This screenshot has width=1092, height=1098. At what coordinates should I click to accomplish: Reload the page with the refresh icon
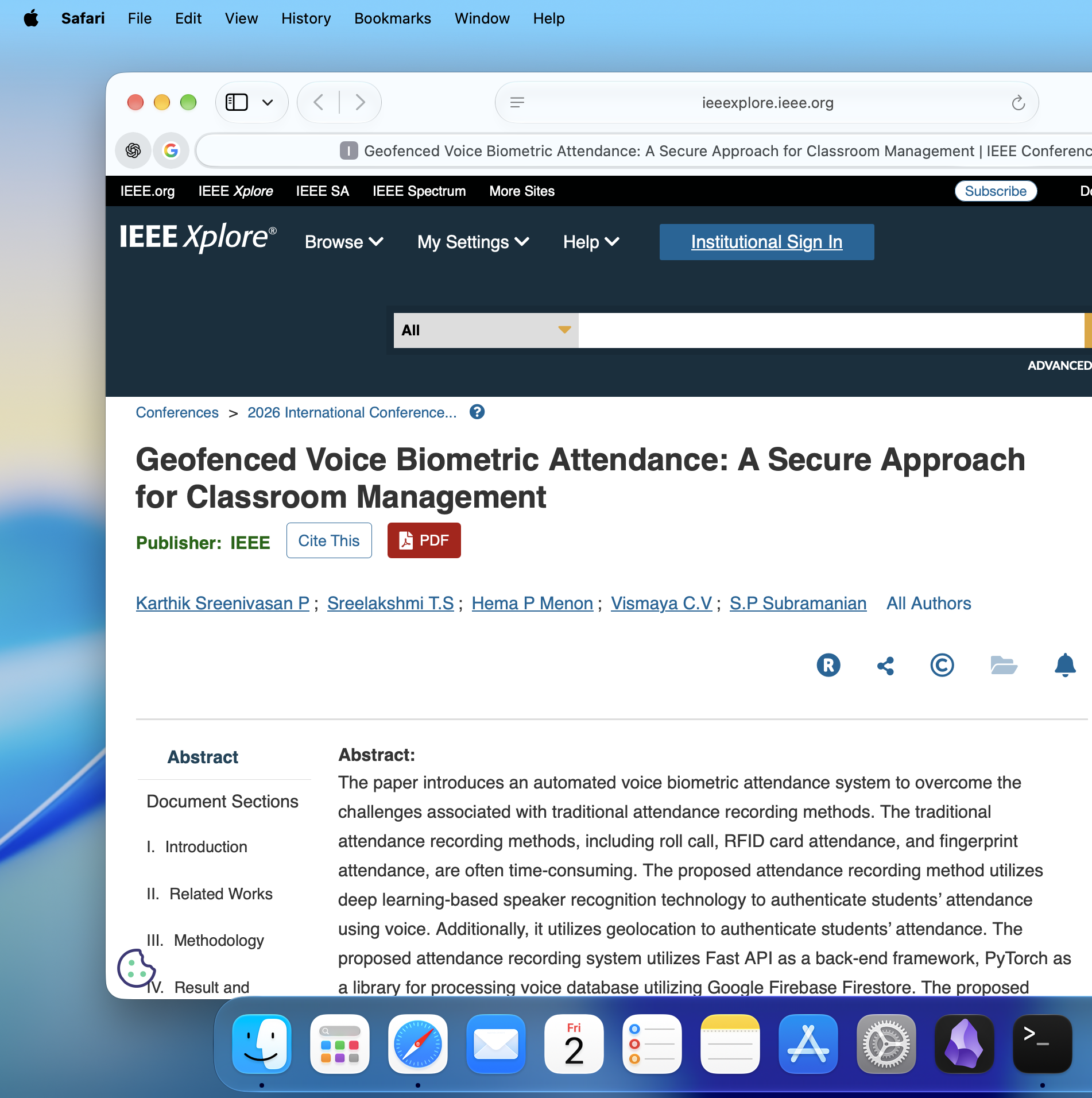[x=1018, y=103]
